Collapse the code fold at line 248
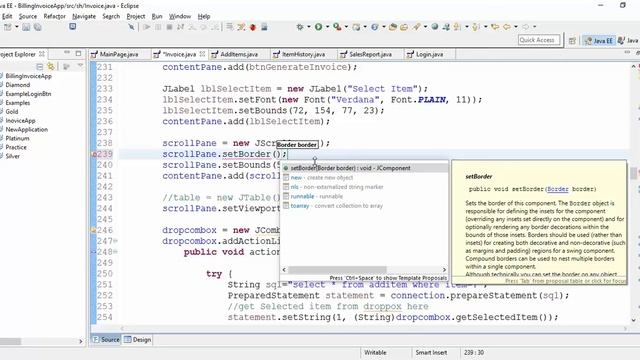 (x=116, y=252)
